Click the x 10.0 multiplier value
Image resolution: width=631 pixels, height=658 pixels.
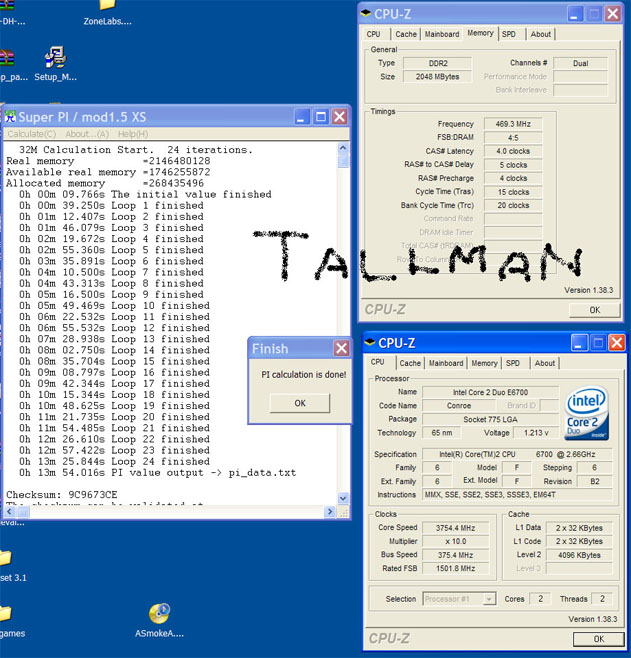455,541
